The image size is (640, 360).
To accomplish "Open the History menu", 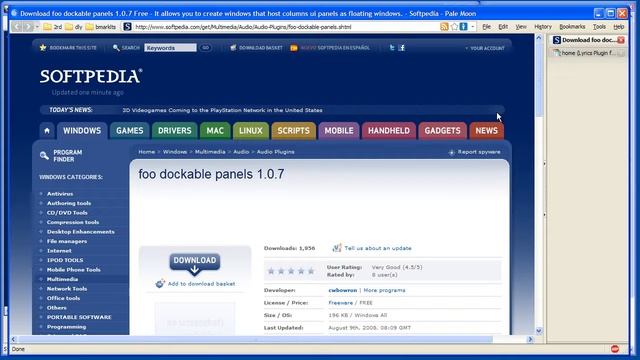I will point(543,27).
